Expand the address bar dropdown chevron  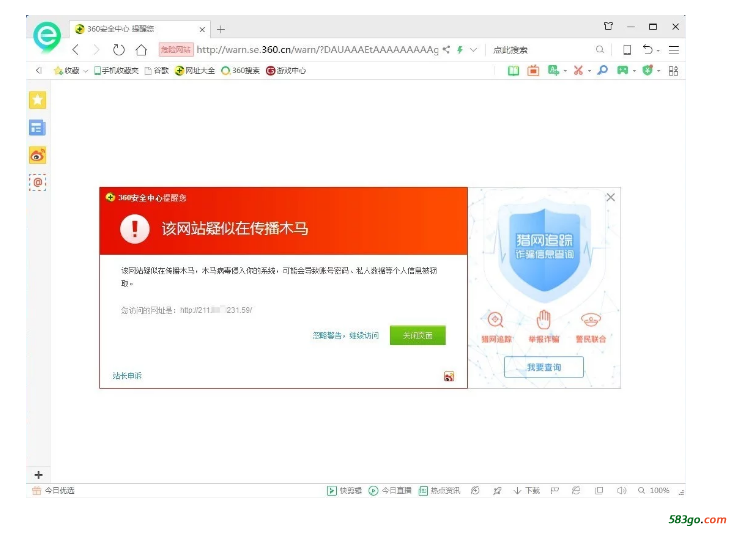click(473, 49)
